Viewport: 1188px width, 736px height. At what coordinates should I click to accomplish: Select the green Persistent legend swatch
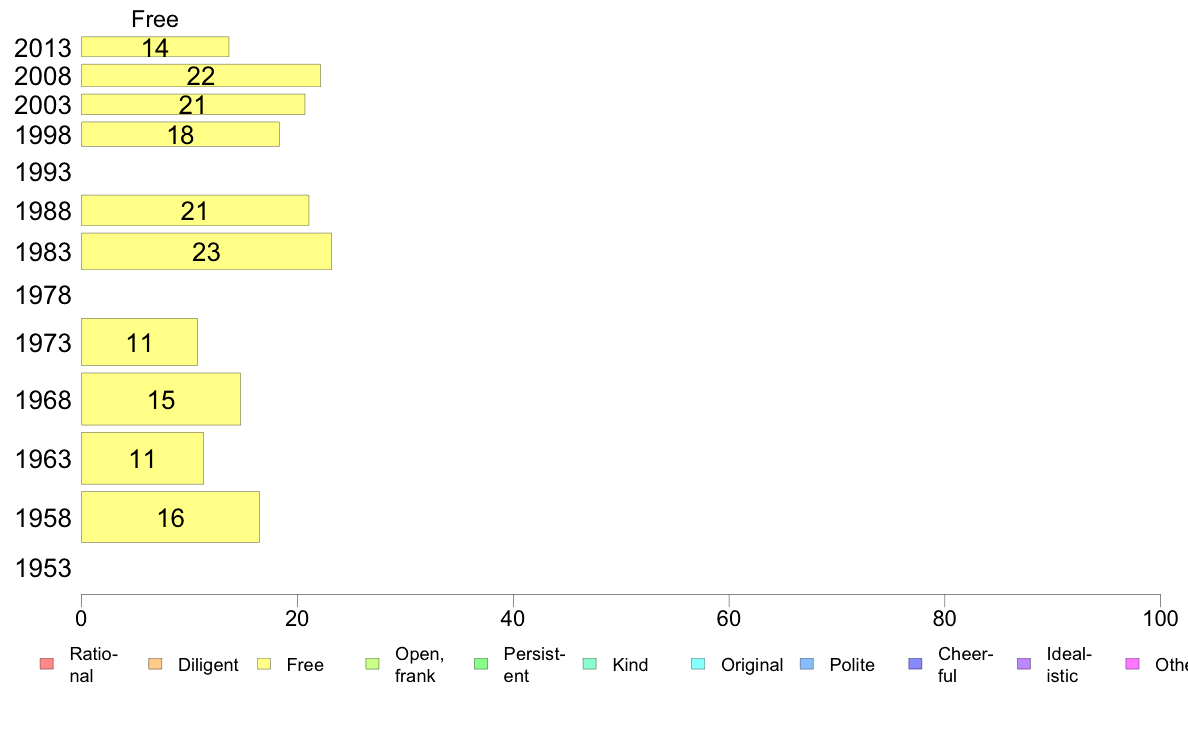pos(481,664)
